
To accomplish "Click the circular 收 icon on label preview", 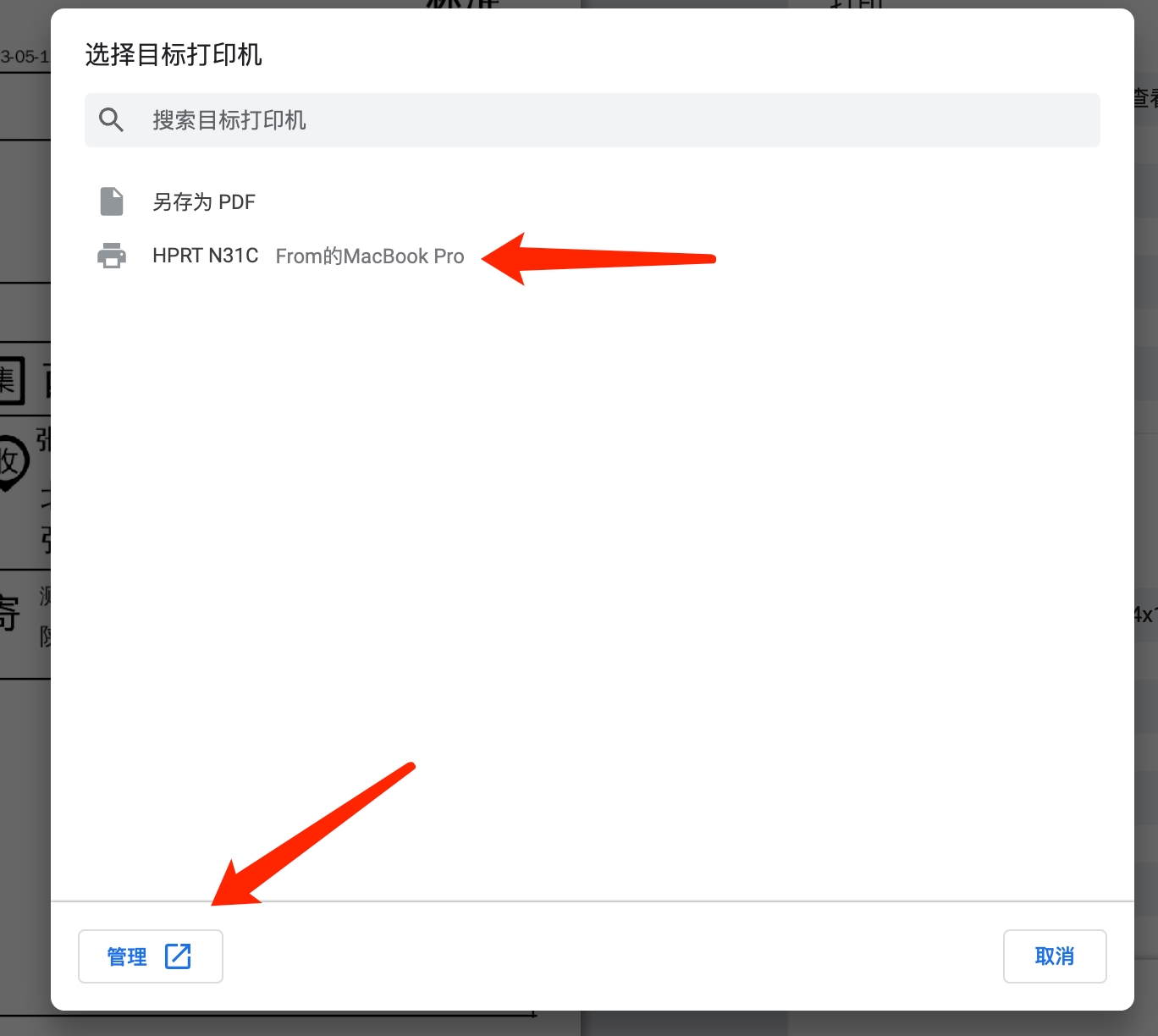I will tap(12, 463).
